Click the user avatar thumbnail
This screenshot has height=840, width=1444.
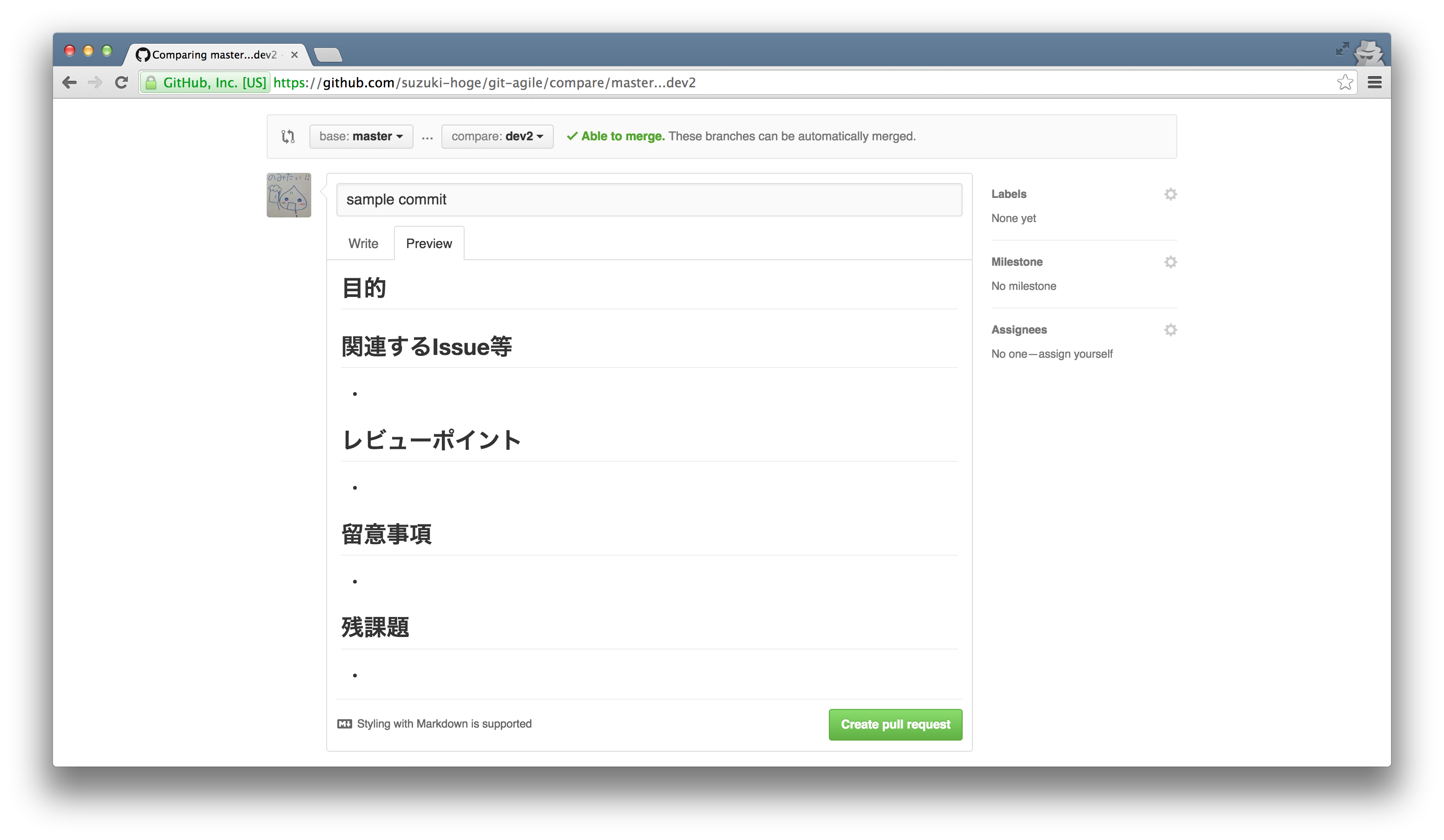click(x=288, y=195)
